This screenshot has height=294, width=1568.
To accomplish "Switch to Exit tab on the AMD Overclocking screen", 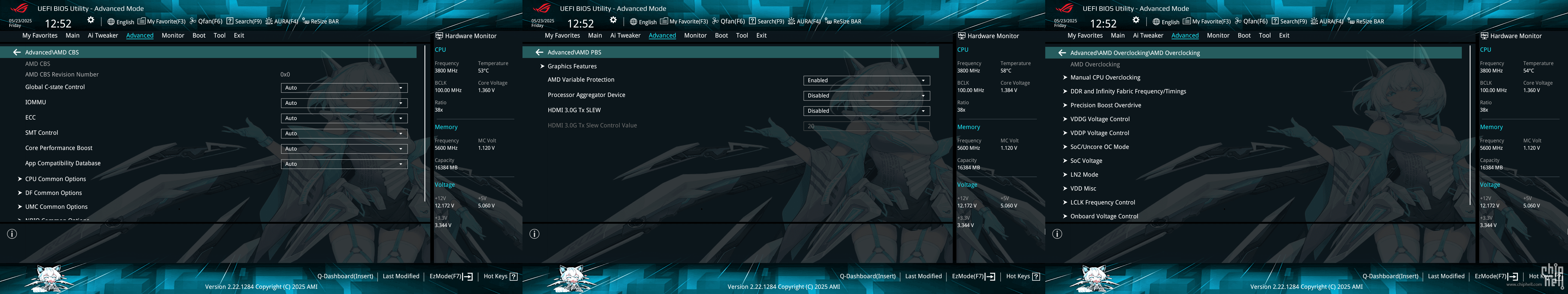I will point(1284,35).
